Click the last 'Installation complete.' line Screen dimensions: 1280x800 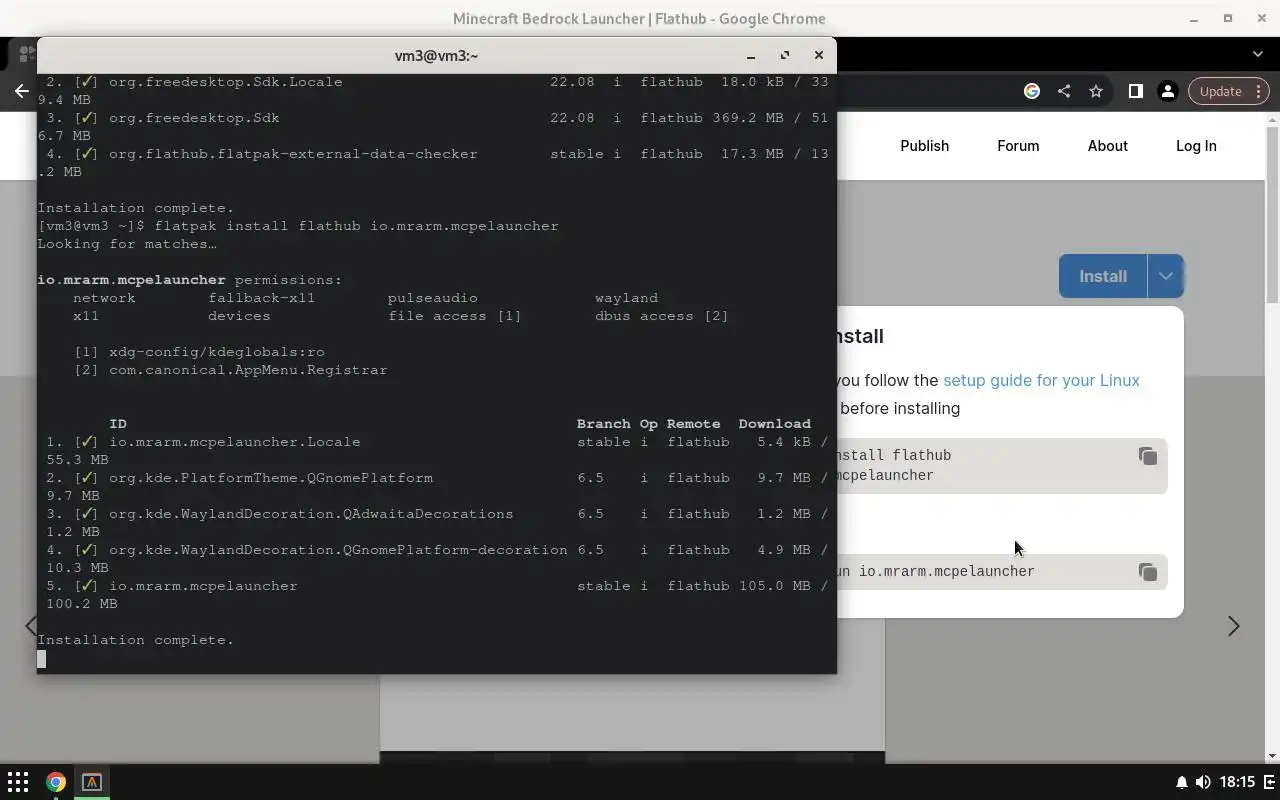pyautogui.click(x=136, y=640)
